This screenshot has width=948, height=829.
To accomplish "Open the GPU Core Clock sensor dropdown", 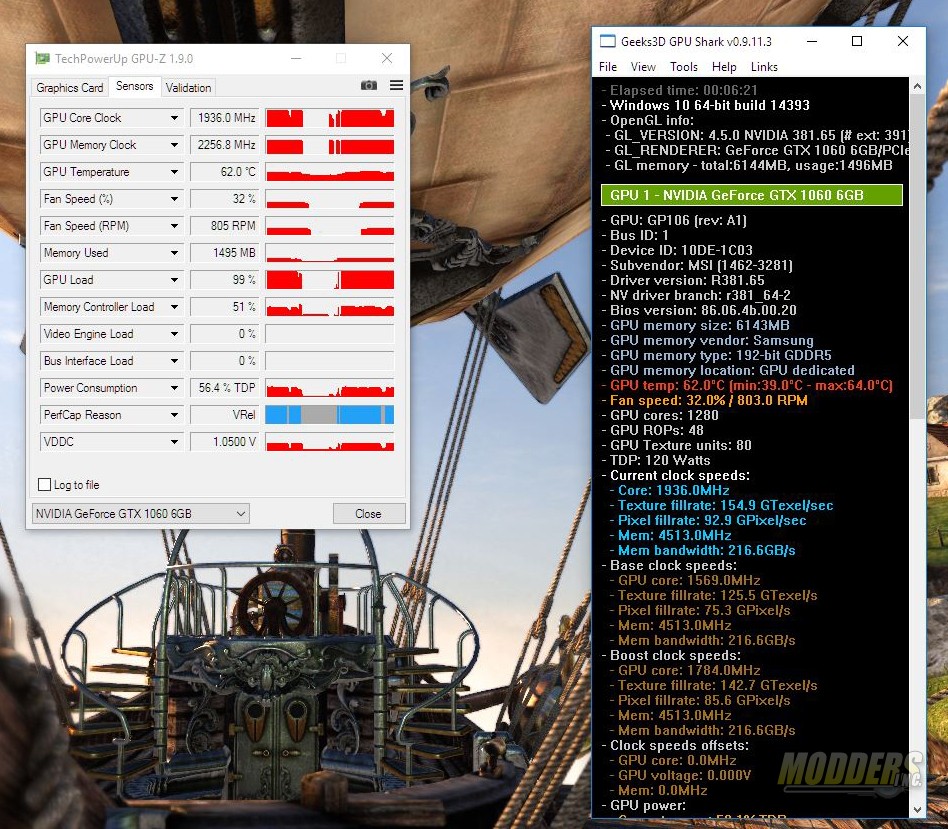I will pos(174,118).
